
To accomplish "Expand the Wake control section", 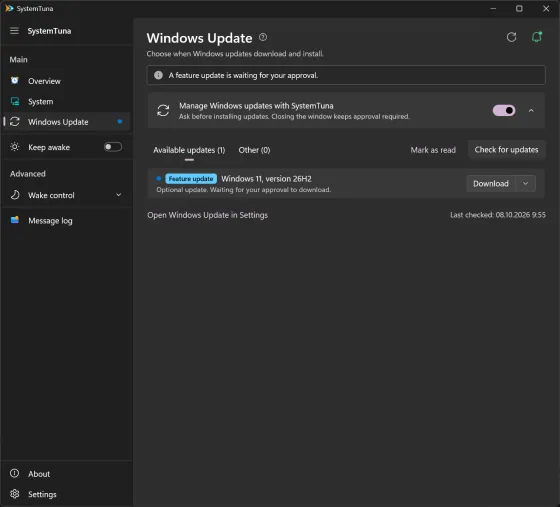I will (x=119, y=195).
